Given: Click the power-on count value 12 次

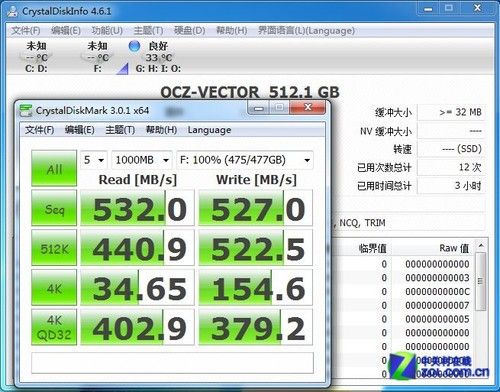Looking at the screenshot, I should pyautogui.click(x=451, y=167).
